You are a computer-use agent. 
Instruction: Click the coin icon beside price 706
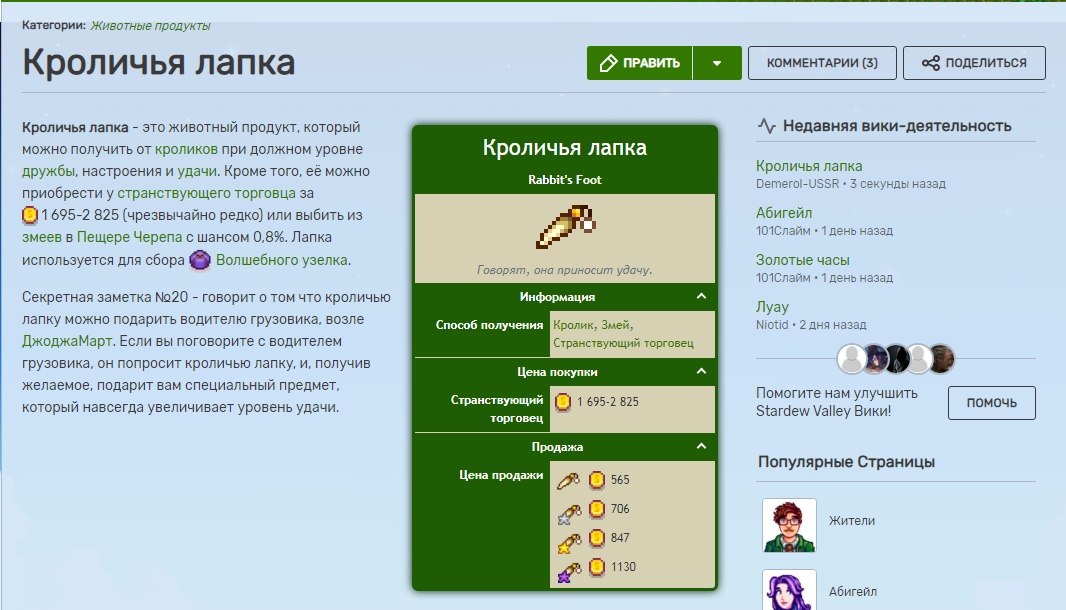coord(596,509)
